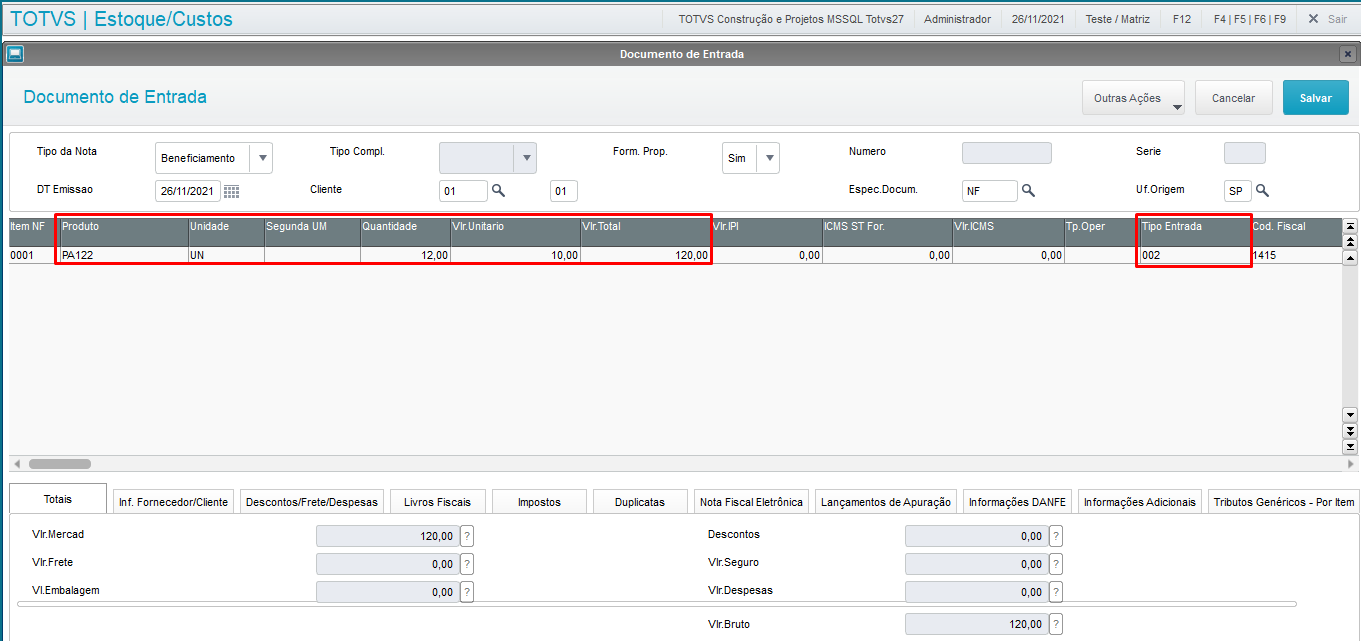Click the help icon beside Descontos
Image resolution: width=1361 pixels, height=641 pixels.
coord(1056,536)
